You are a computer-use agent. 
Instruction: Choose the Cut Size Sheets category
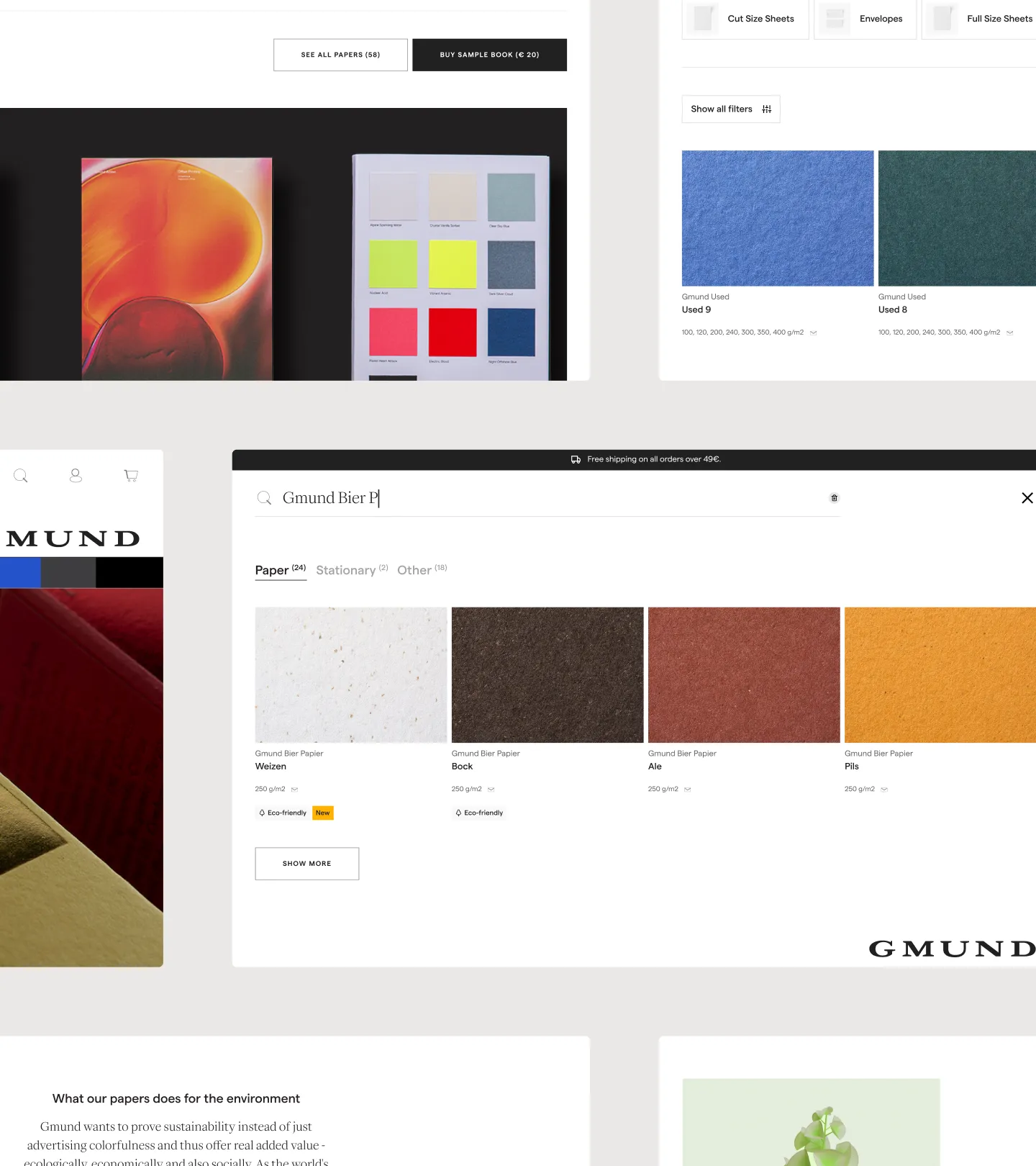745,19
